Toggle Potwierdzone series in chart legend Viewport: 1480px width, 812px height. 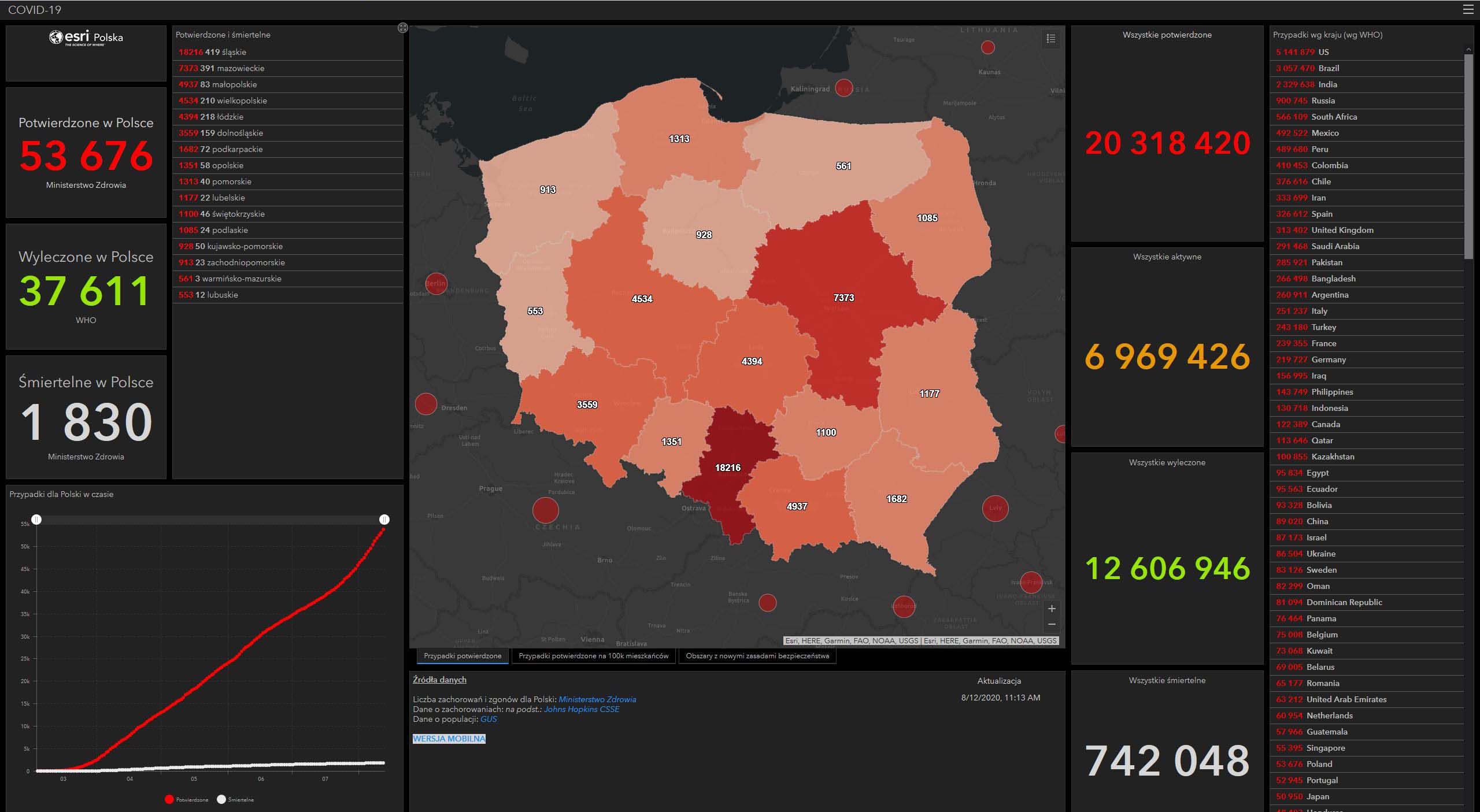[x=186, y=799]
